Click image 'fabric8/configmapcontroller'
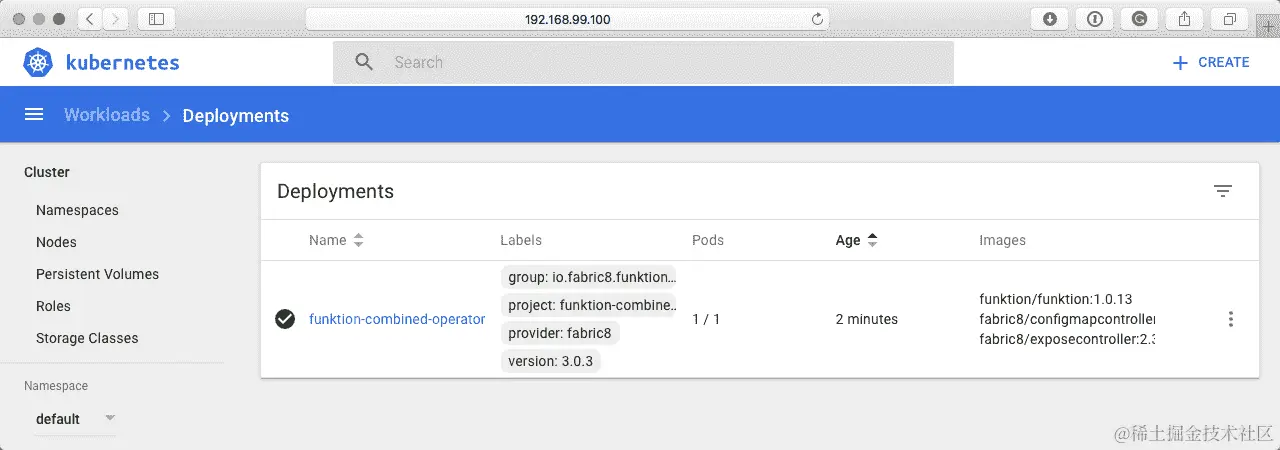 click(x=1067, y=319)
